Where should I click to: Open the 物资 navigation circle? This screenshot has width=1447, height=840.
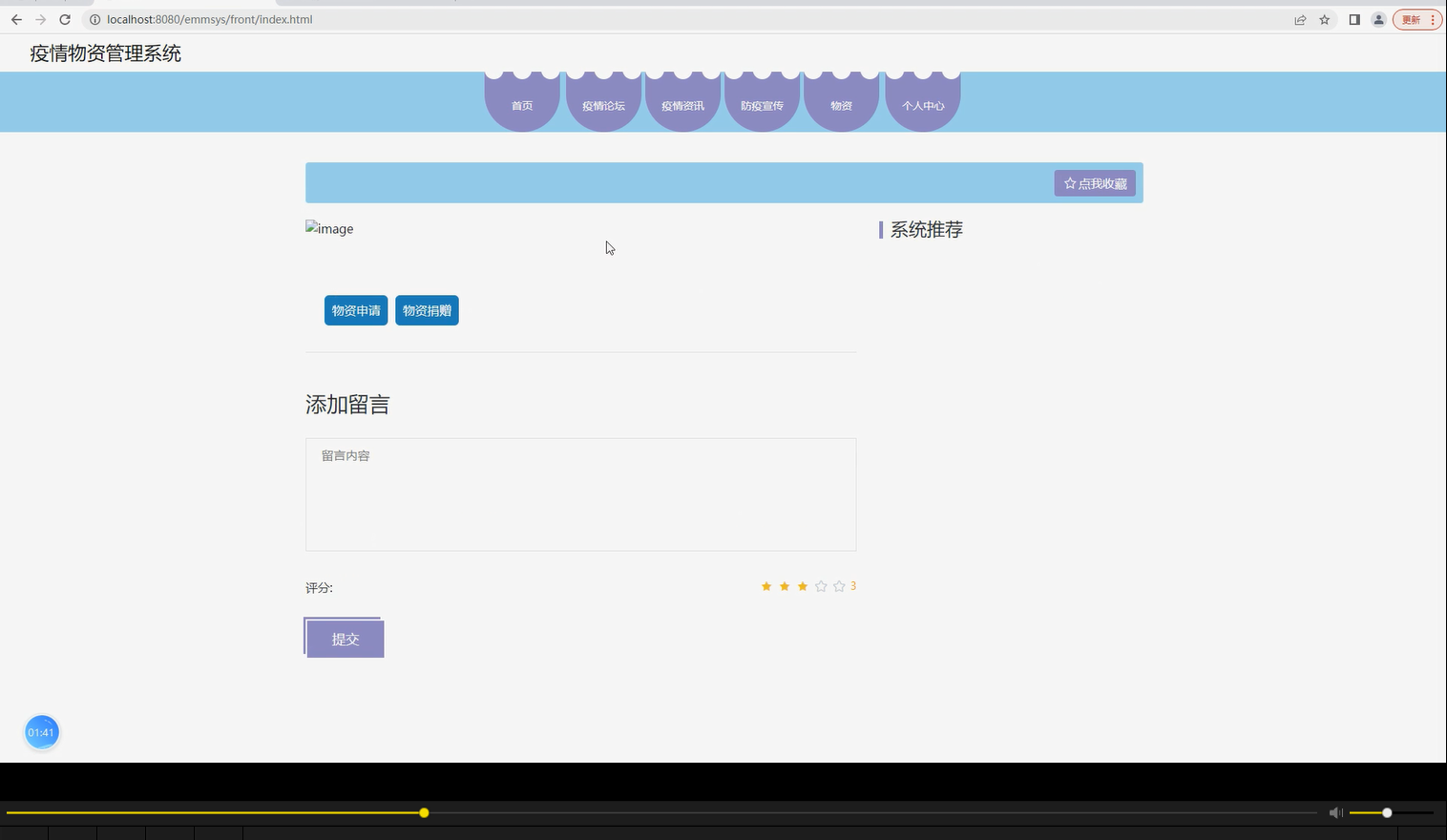(841, 105)
